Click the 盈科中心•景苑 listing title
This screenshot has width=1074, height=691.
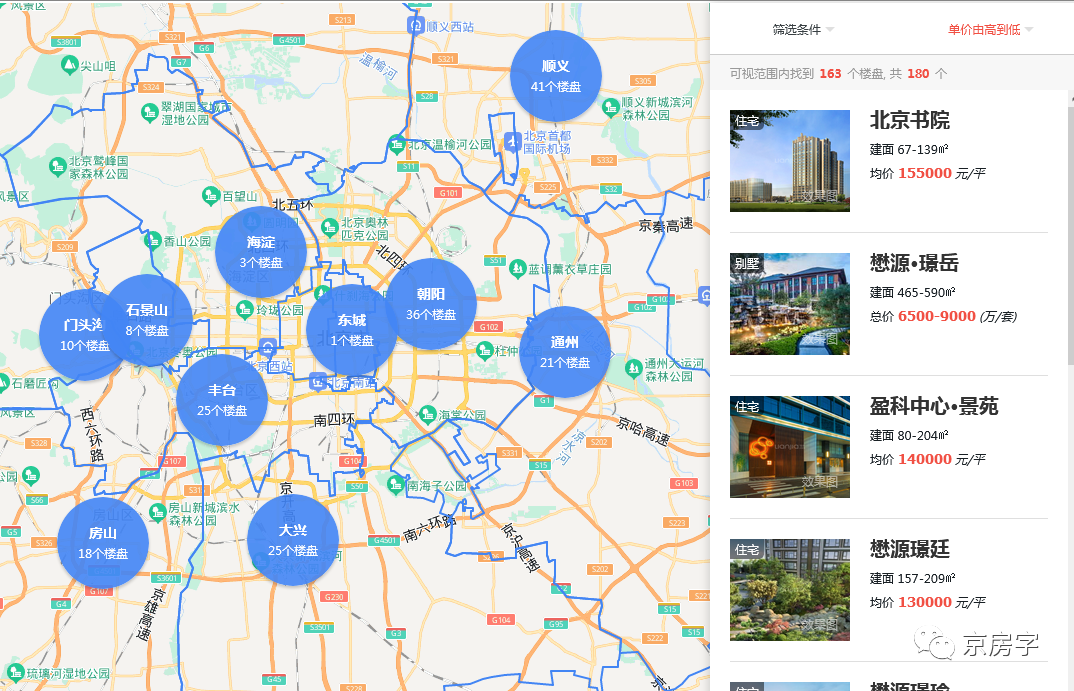[x=934, y=407]
